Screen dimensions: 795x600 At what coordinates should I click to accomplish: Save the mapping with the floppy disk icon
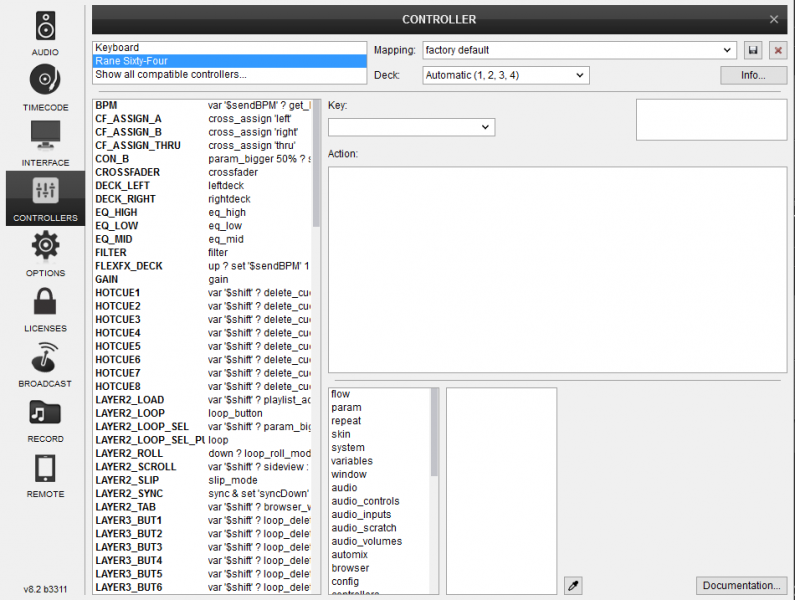[x=753, y=50]
